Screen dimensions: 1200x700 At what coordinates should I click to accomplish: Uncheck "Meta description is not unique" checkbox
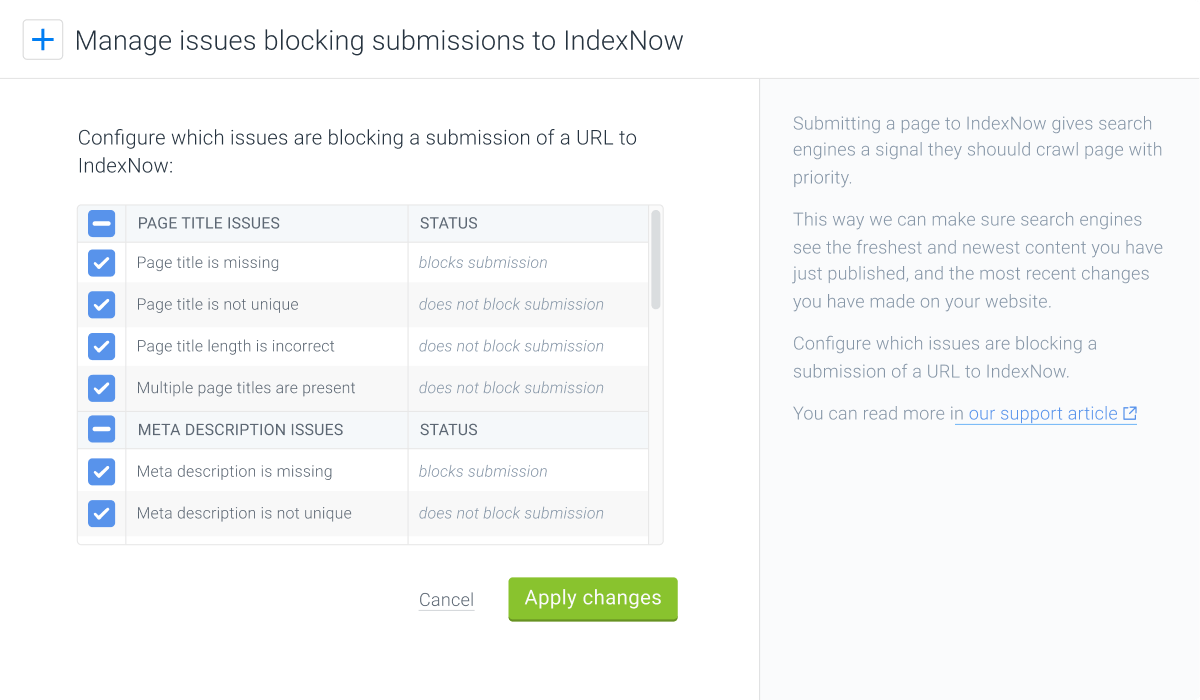[x=102, y=513]
